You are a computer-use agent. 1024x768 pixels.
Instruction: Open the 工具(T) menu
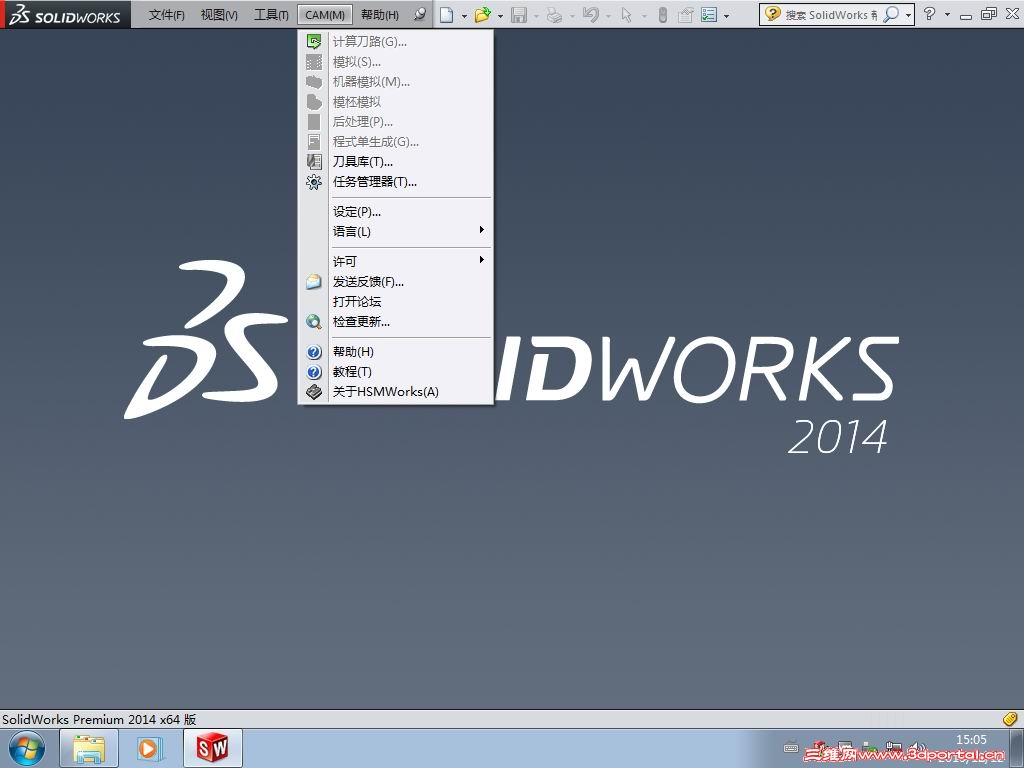(x=271, y=14)
